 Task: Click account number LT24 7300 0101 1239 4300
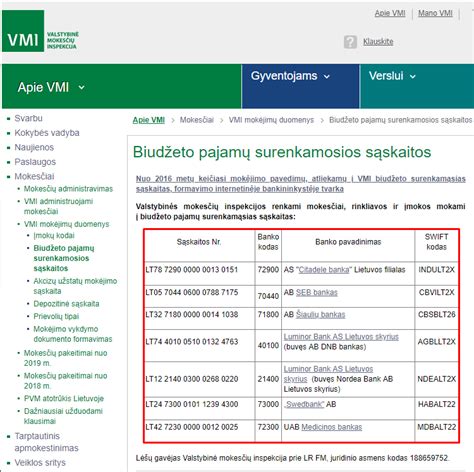pyautogui.click(x=192, y=404)
